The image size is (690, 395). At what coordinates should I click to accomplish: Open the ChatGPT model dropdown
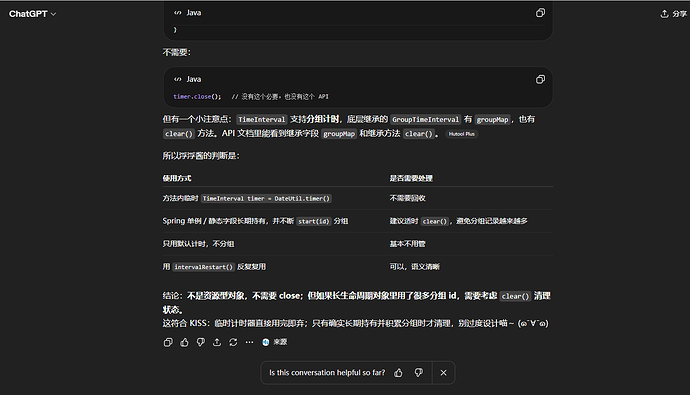pyautogui.click(x=33, y=14)
